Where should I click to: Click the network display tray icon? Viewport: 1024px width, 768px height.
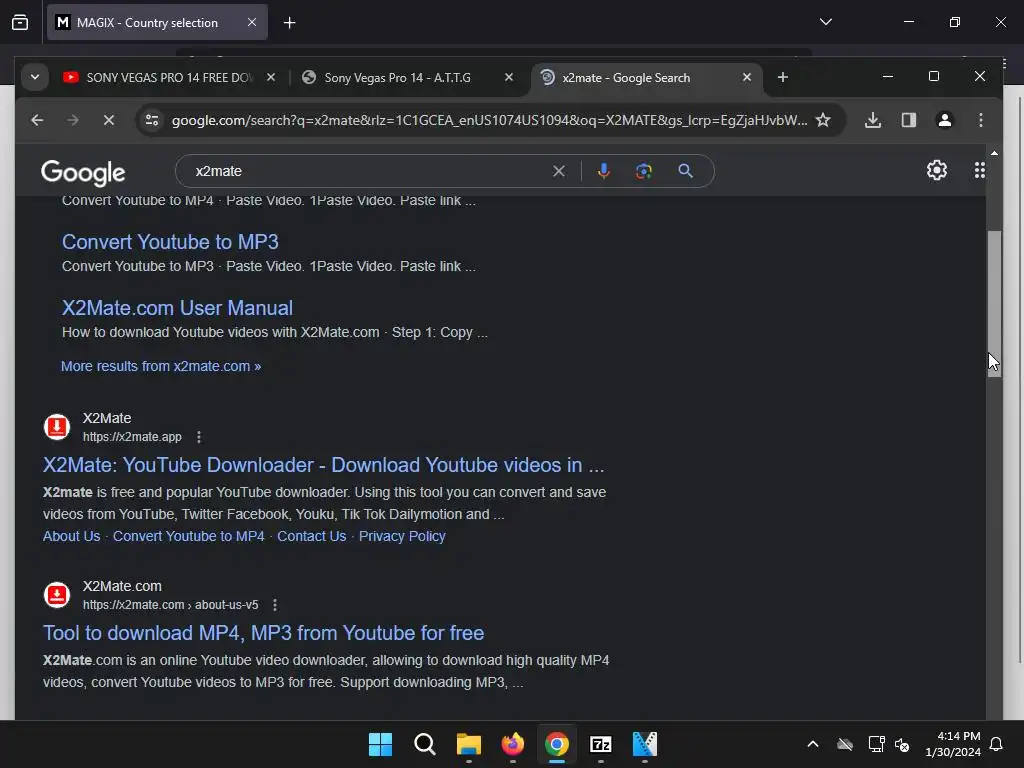point(876,744)
